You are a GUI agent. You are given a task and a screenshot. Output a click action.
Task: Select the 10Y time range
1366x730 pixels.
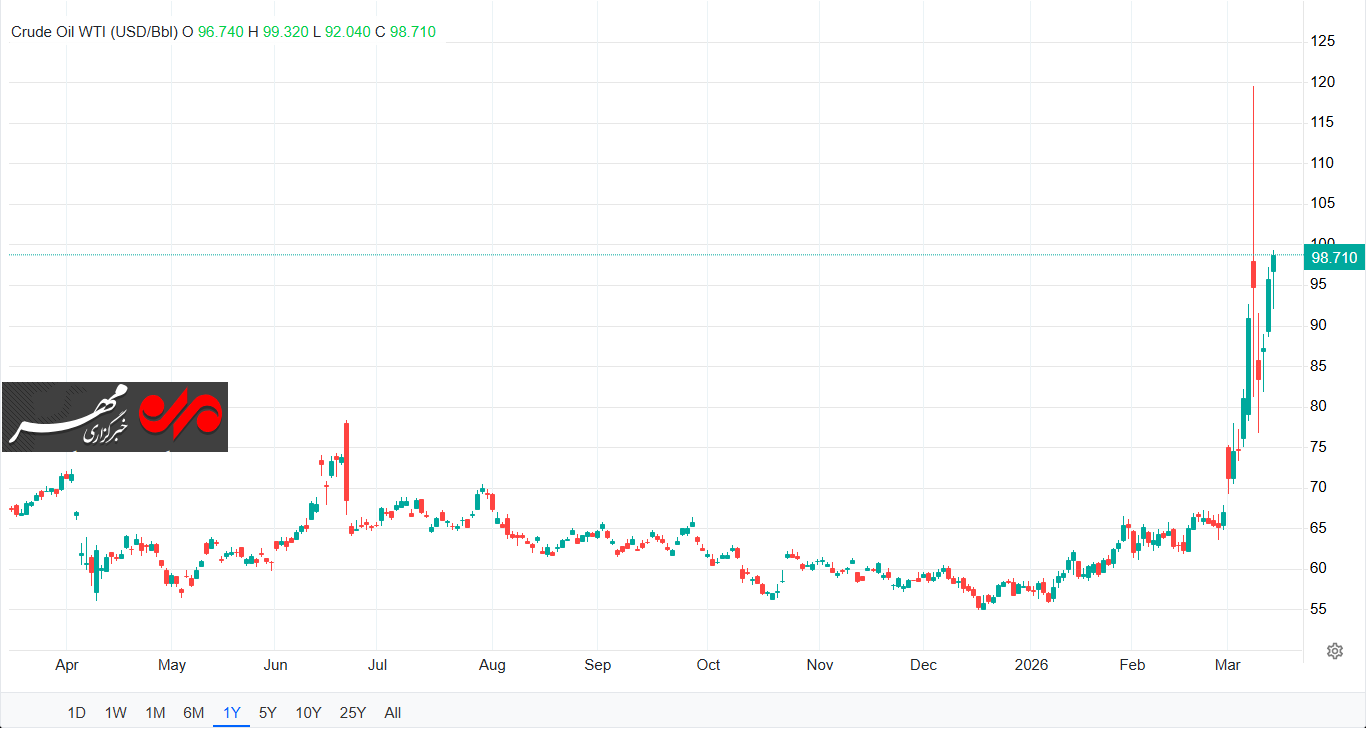click(x=308, y=713)
